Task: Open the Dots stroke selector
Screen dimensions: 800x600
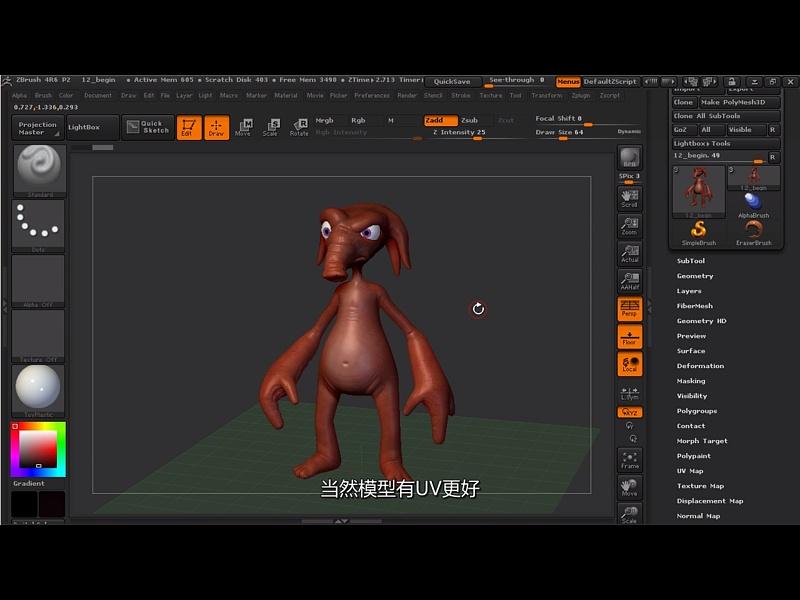Action: [x=39, y=226]
